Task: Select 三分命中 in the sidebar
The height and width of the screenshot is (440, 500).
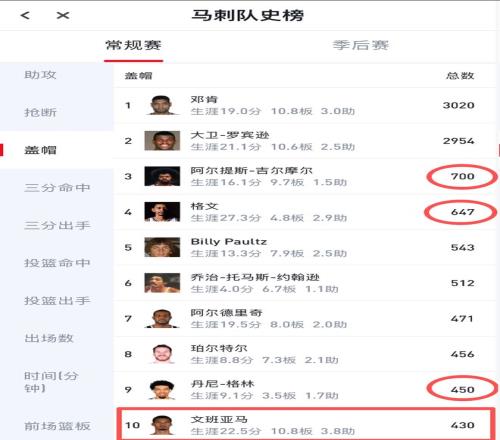Action: coord(57,188)
